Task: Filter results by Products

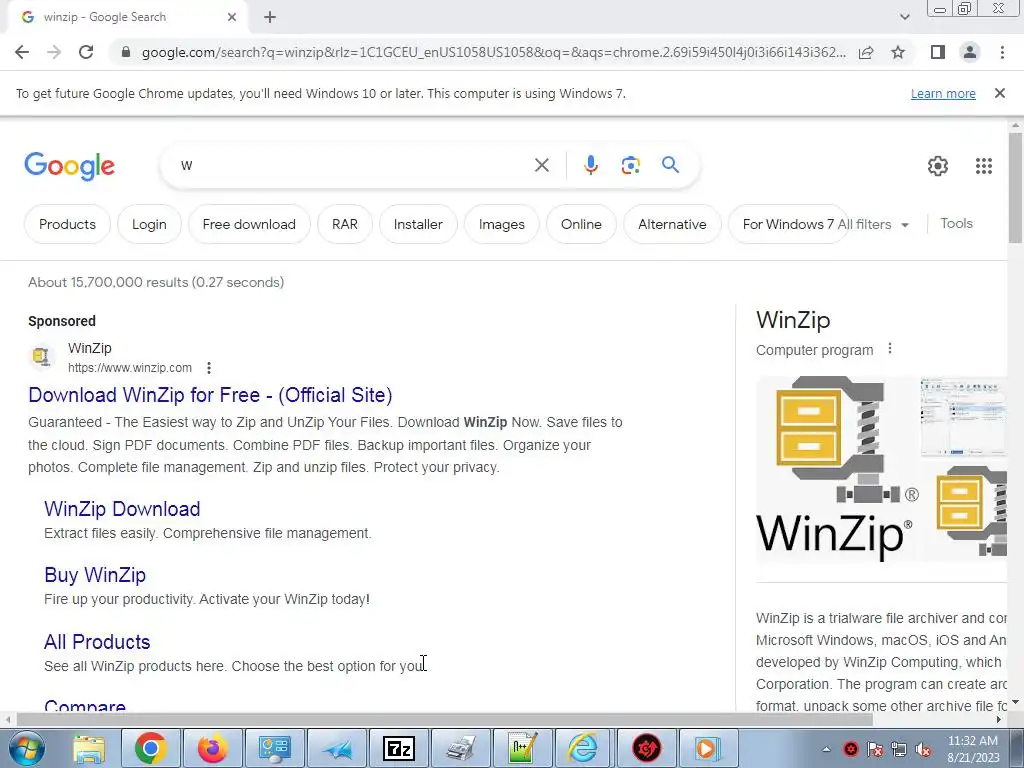Action: click(x=67, y=224)
